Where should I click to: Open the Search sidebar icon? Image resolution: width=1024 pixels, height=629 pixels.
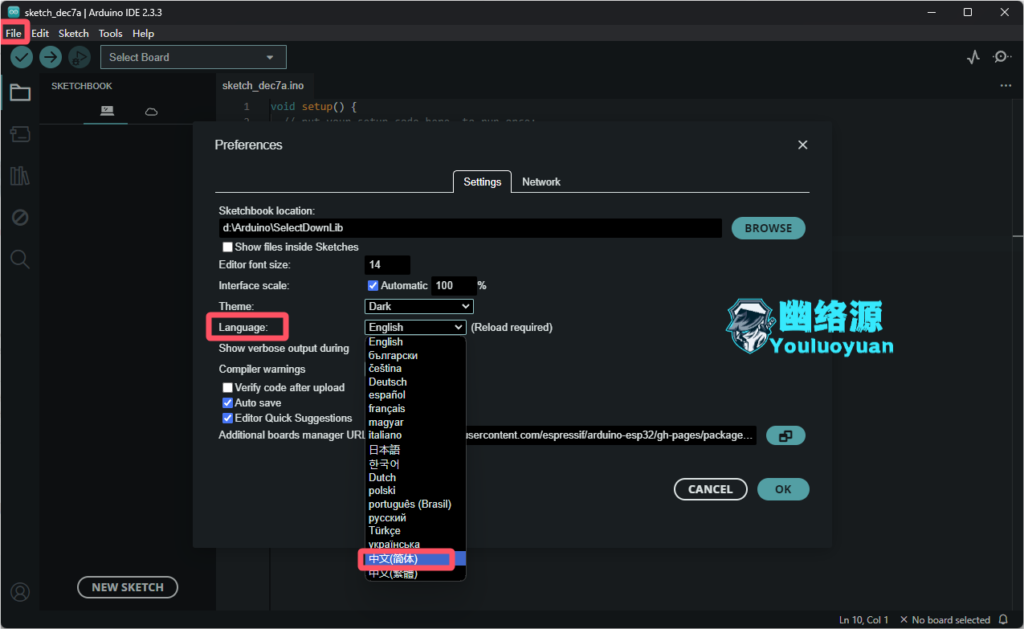(20, 259)
